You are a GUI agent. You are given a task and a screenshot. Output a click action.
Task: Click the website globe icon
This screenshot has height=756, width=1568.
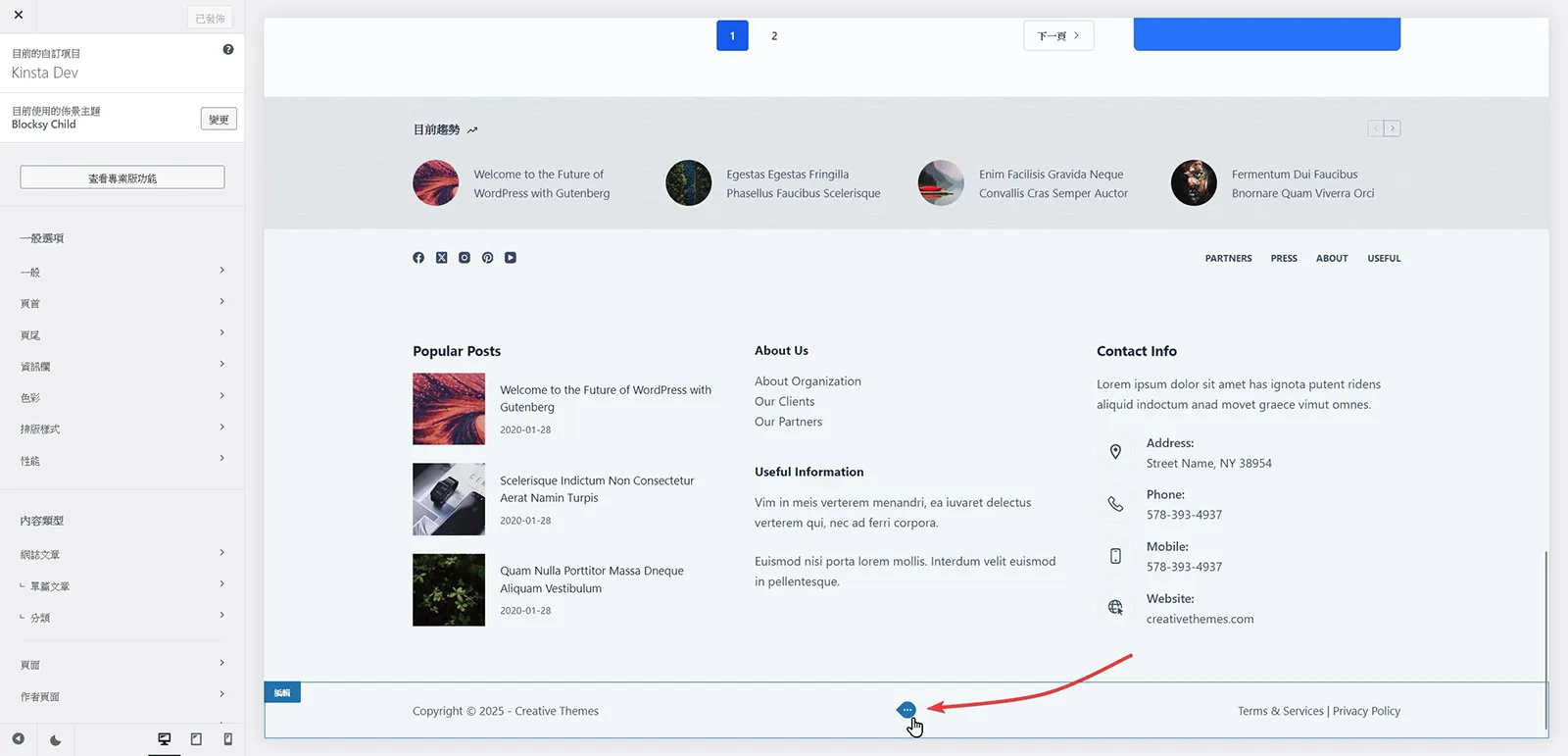click(1115, 608)
